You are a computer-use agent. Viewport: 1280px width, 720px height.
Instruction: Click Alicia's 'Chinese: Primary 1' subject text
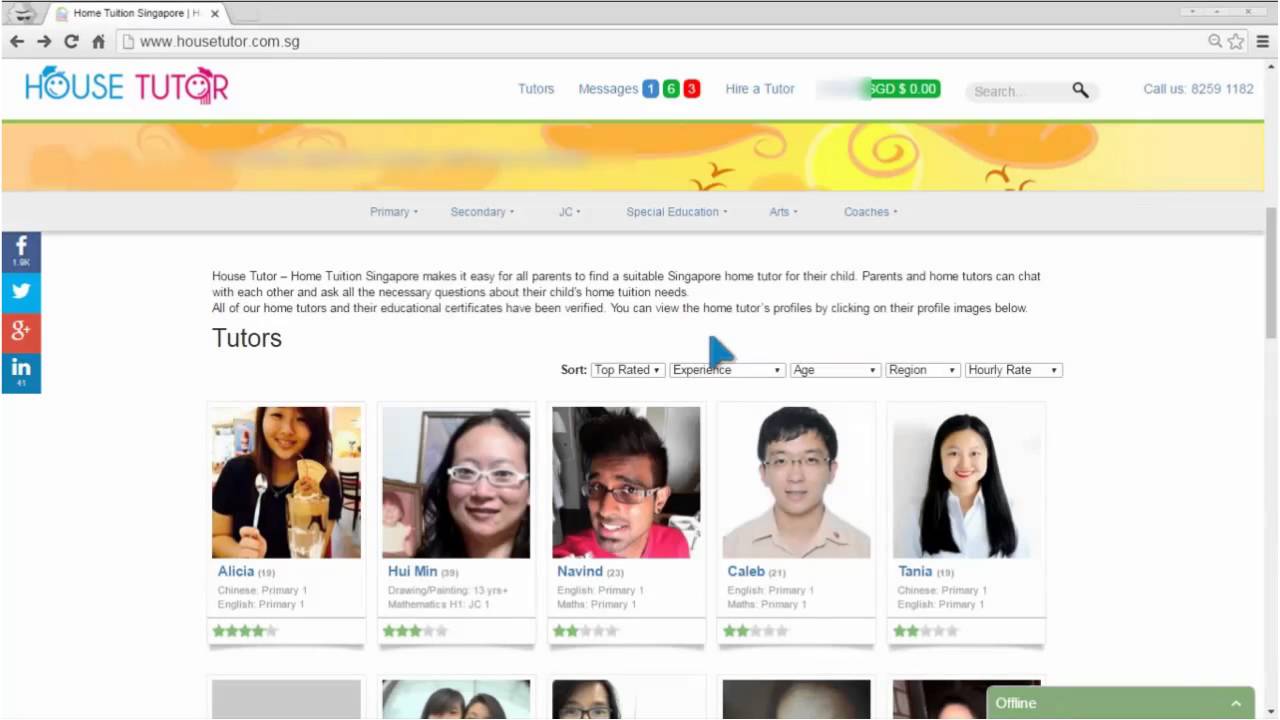point(262,590)
